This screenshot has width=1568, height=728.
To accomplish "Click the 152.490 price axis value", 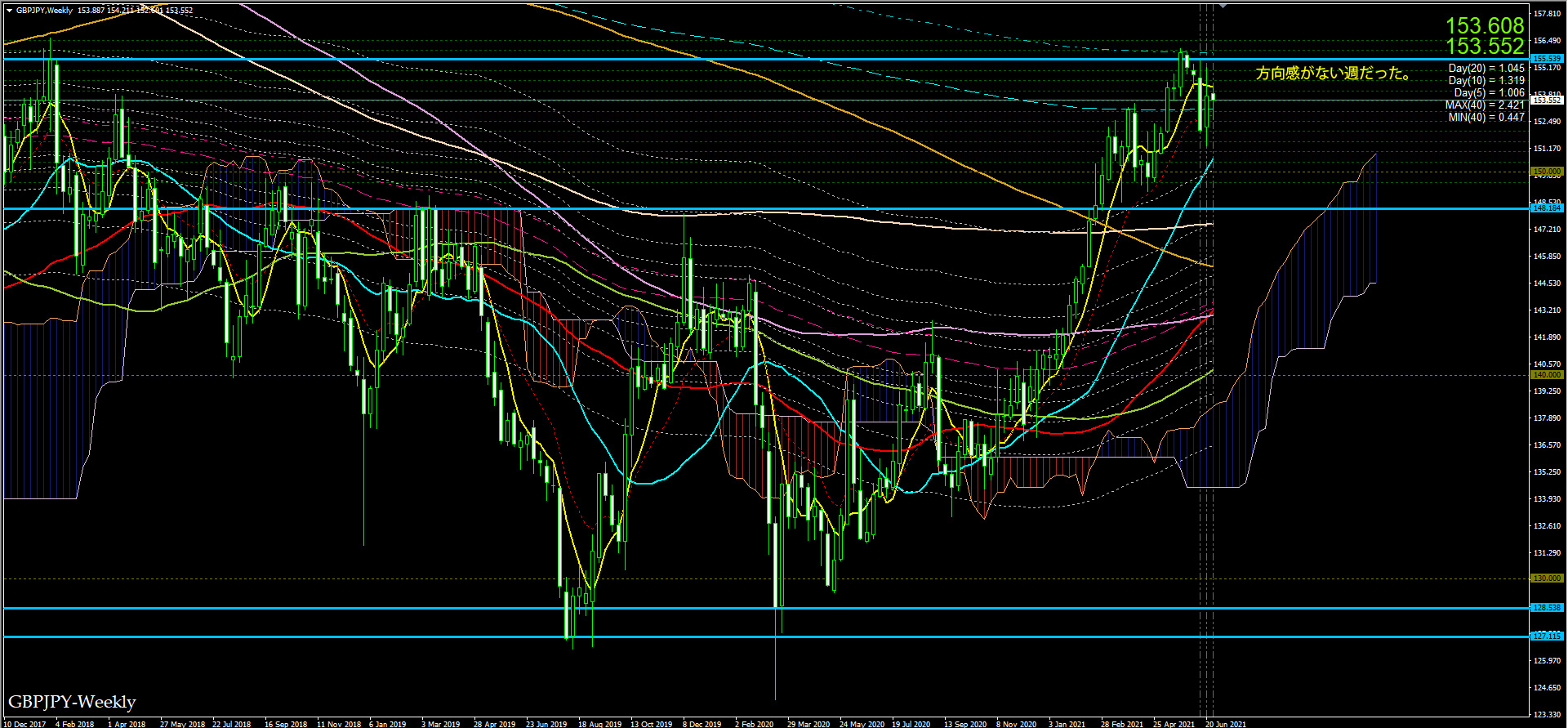I will 1548,122.
